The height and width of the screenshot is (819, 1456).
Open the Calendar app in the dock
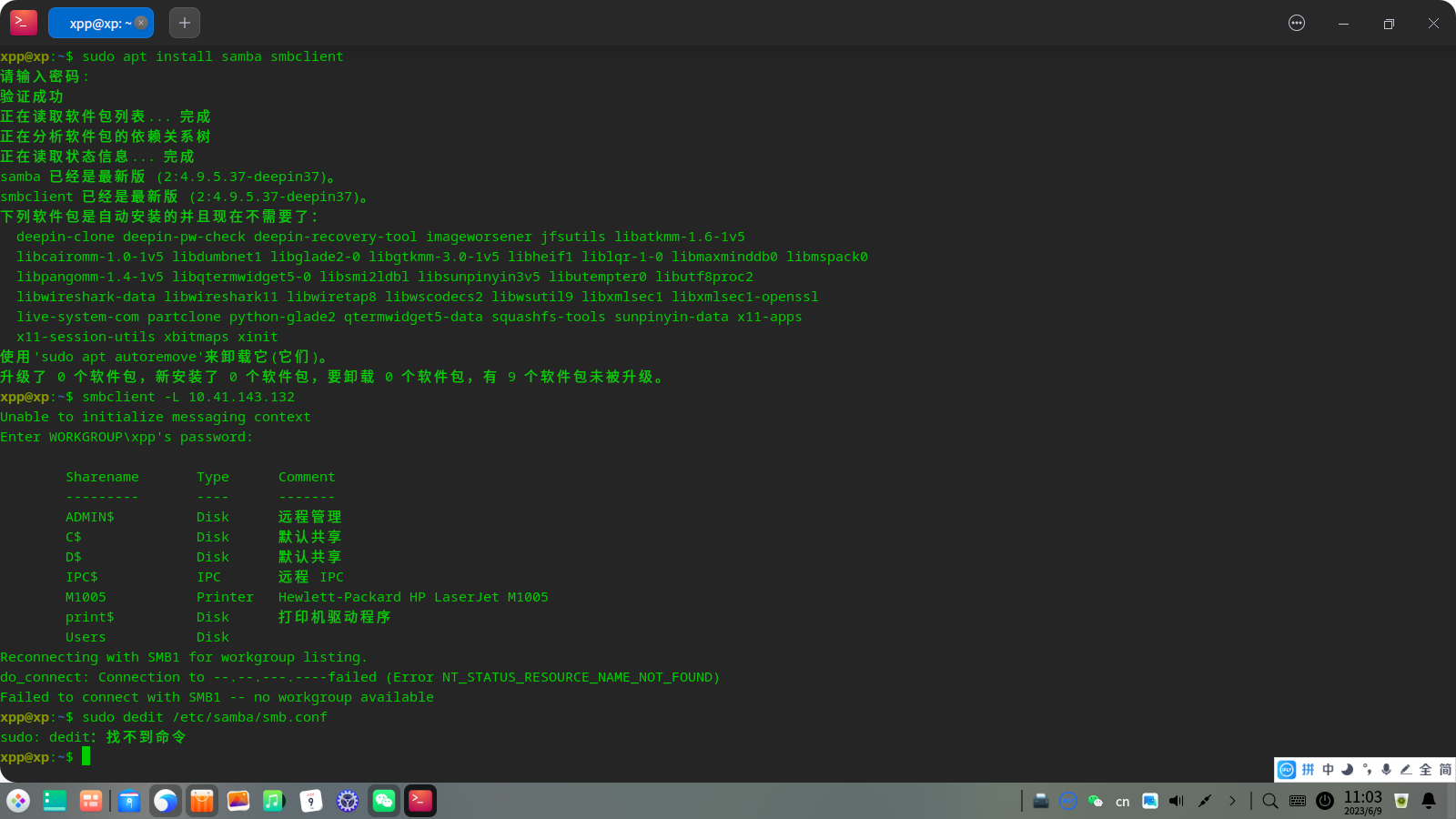311,801
